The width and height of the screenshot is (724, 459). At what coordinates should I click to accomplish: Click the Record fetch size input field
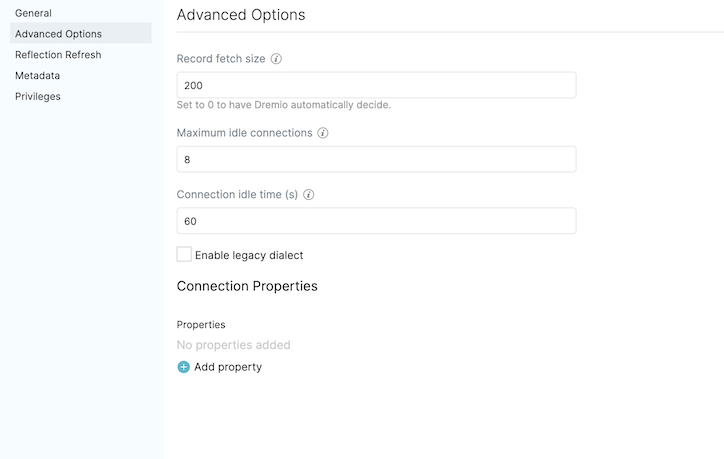tap(376, 85)
